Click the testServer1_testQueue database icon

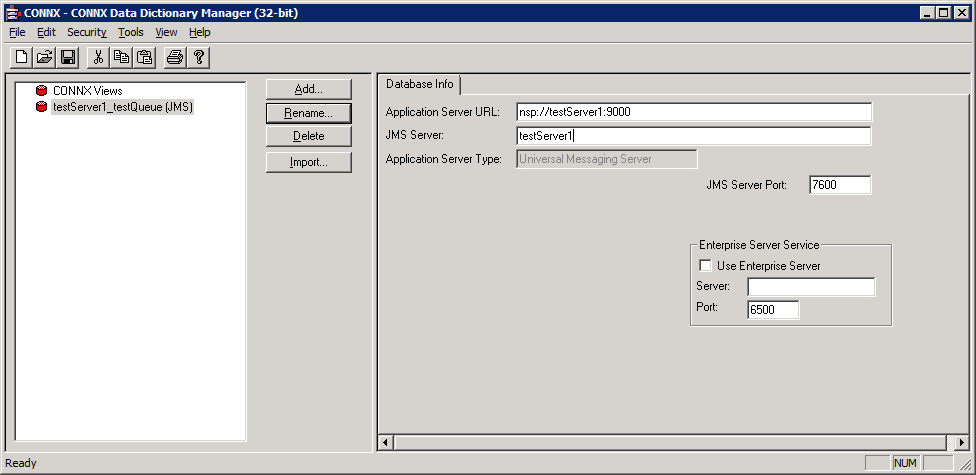(42, 107)
